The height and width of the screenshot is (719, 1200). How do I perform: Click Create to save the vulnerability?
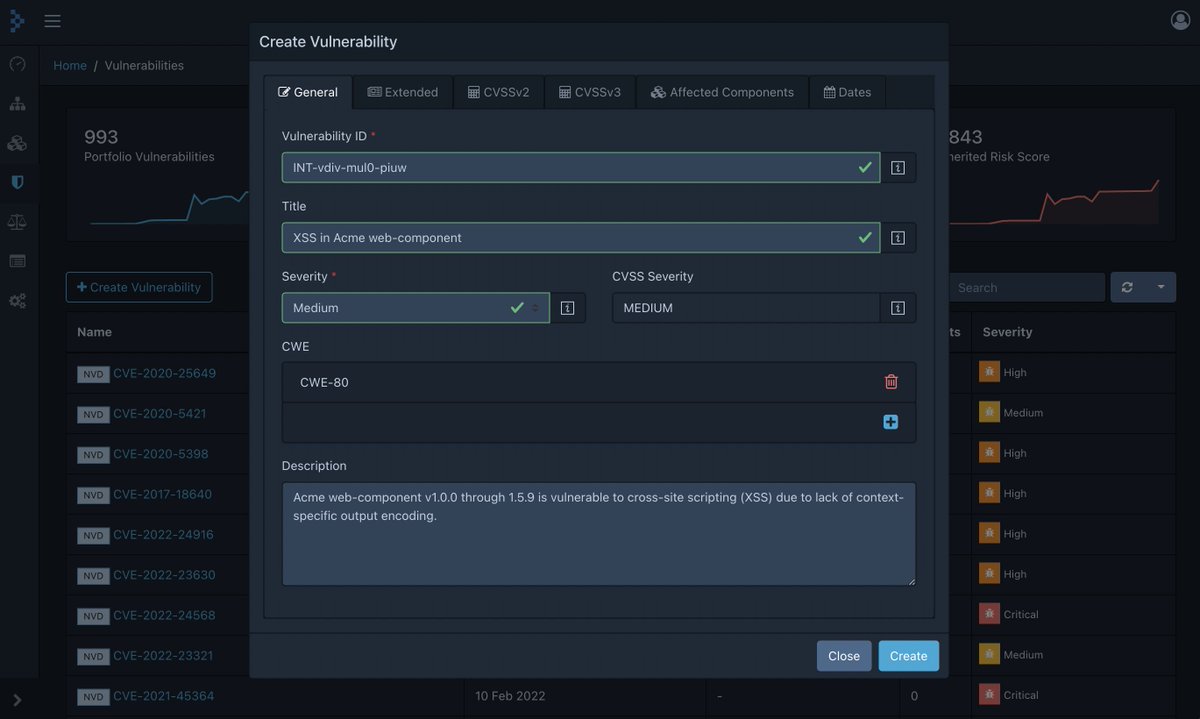click(907, 655)
